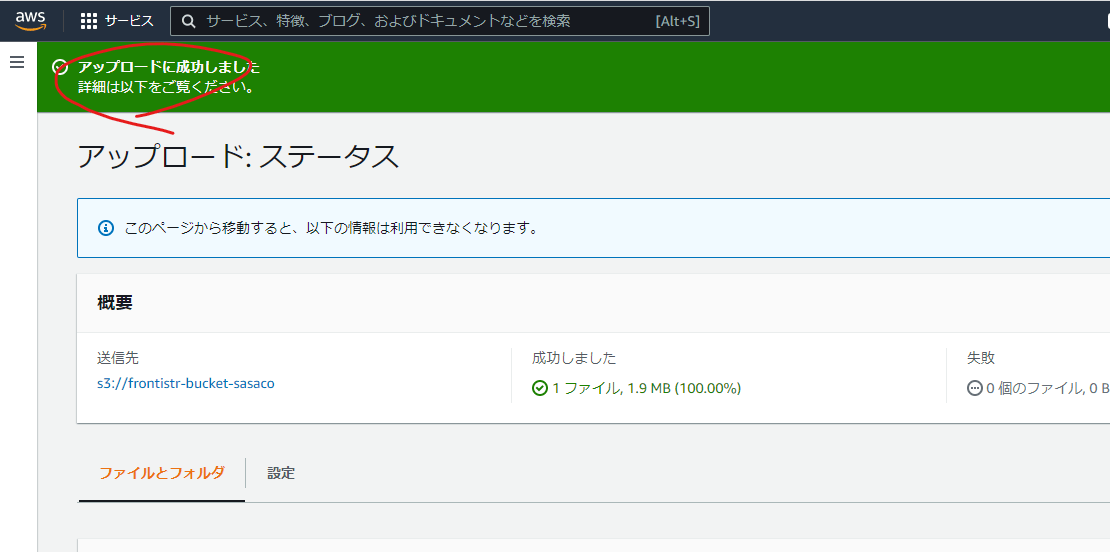Screen dimensions: 1110x552
Task: Click the アップロードに成功しました banner title
Action: click(x=169, y=67)
